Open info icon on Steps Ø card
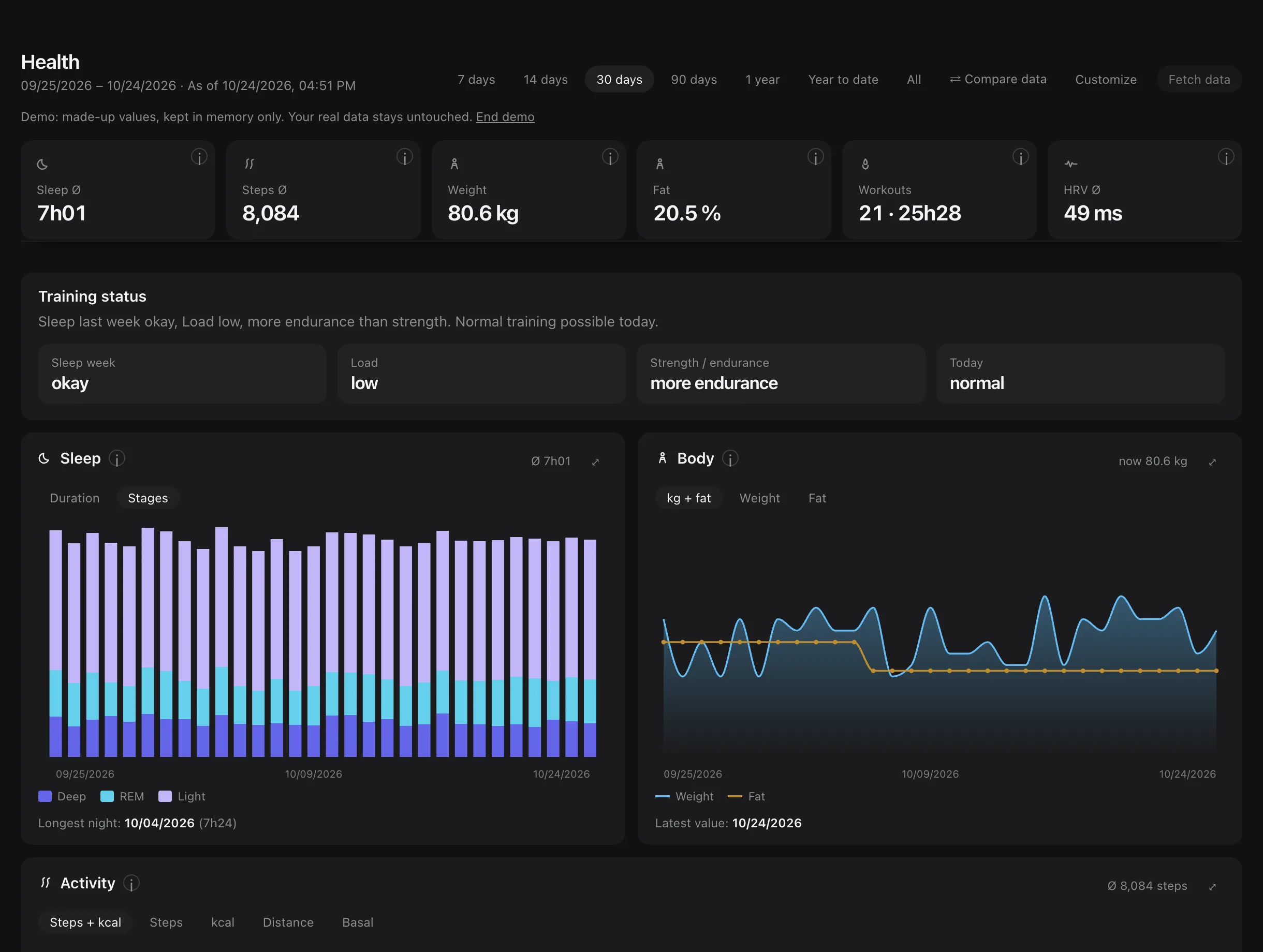Screen dimensions: 1263x952 point(405,157)
